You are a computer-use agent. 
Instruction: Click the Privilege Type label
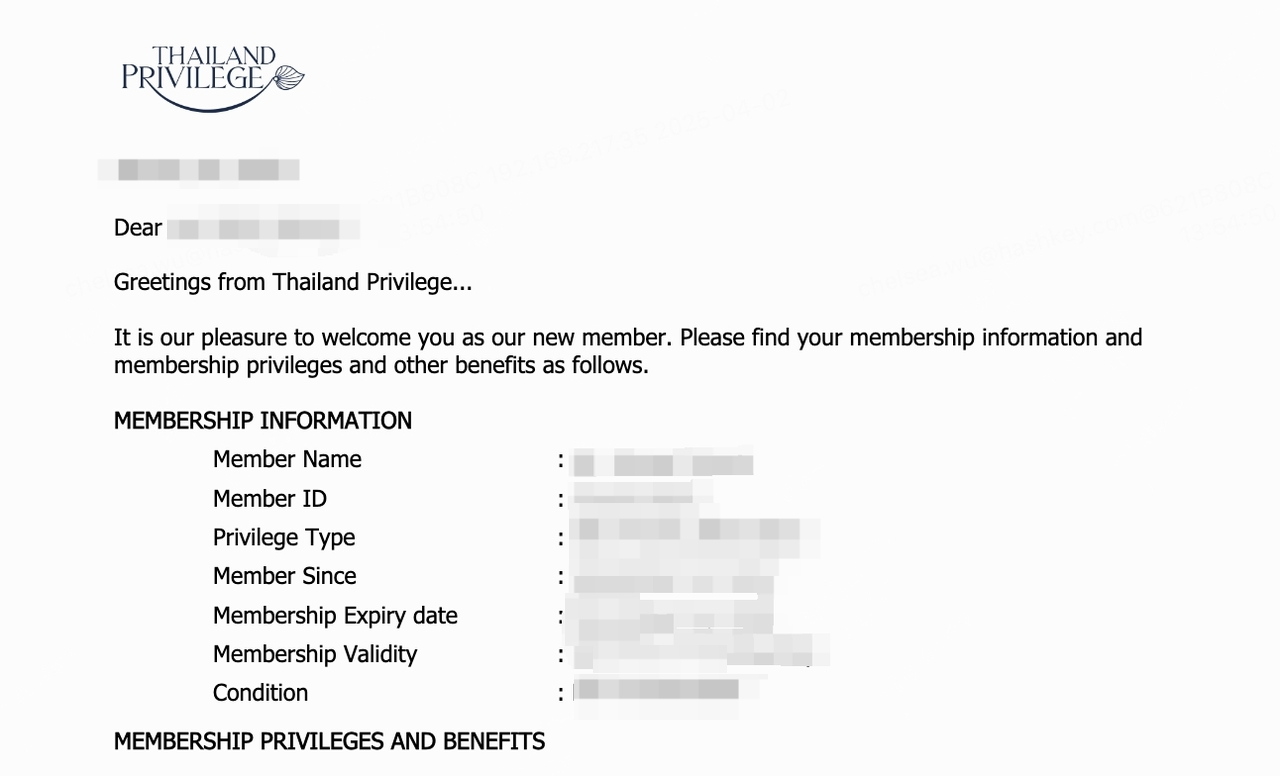coord(284,538)
